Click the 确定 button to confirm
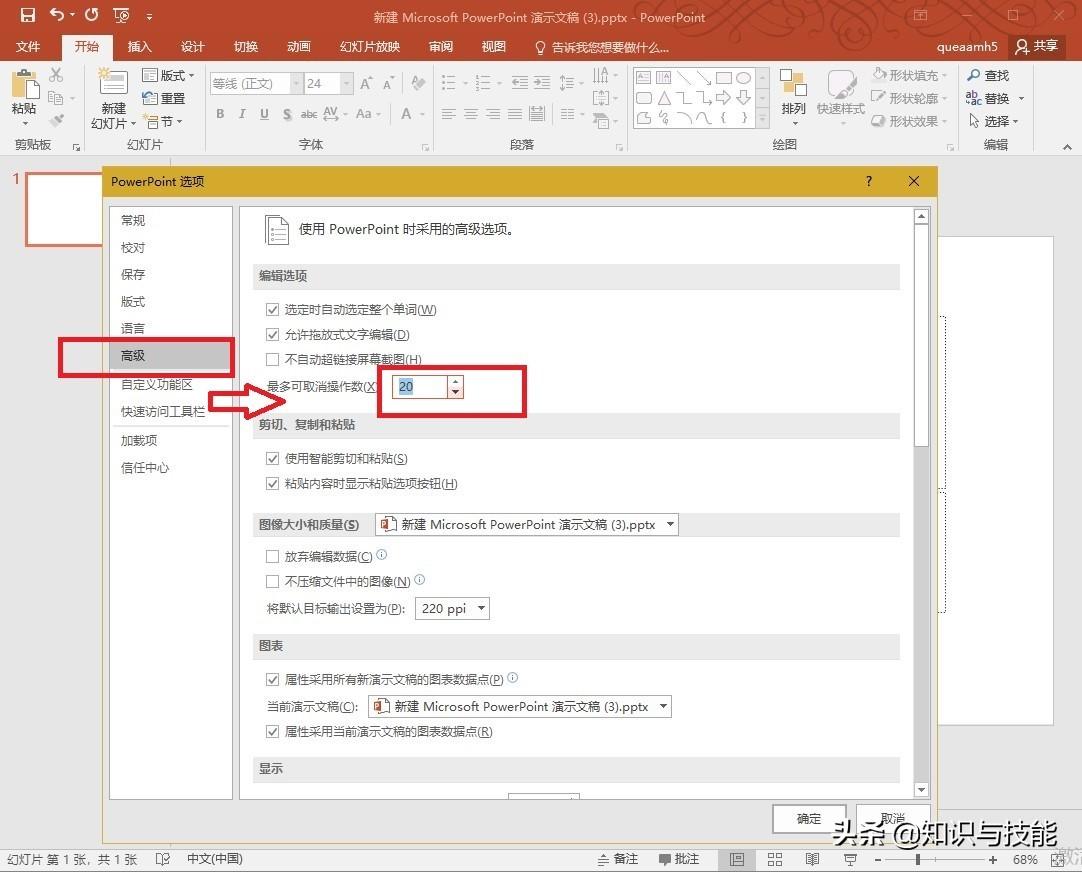 point(808,818)
